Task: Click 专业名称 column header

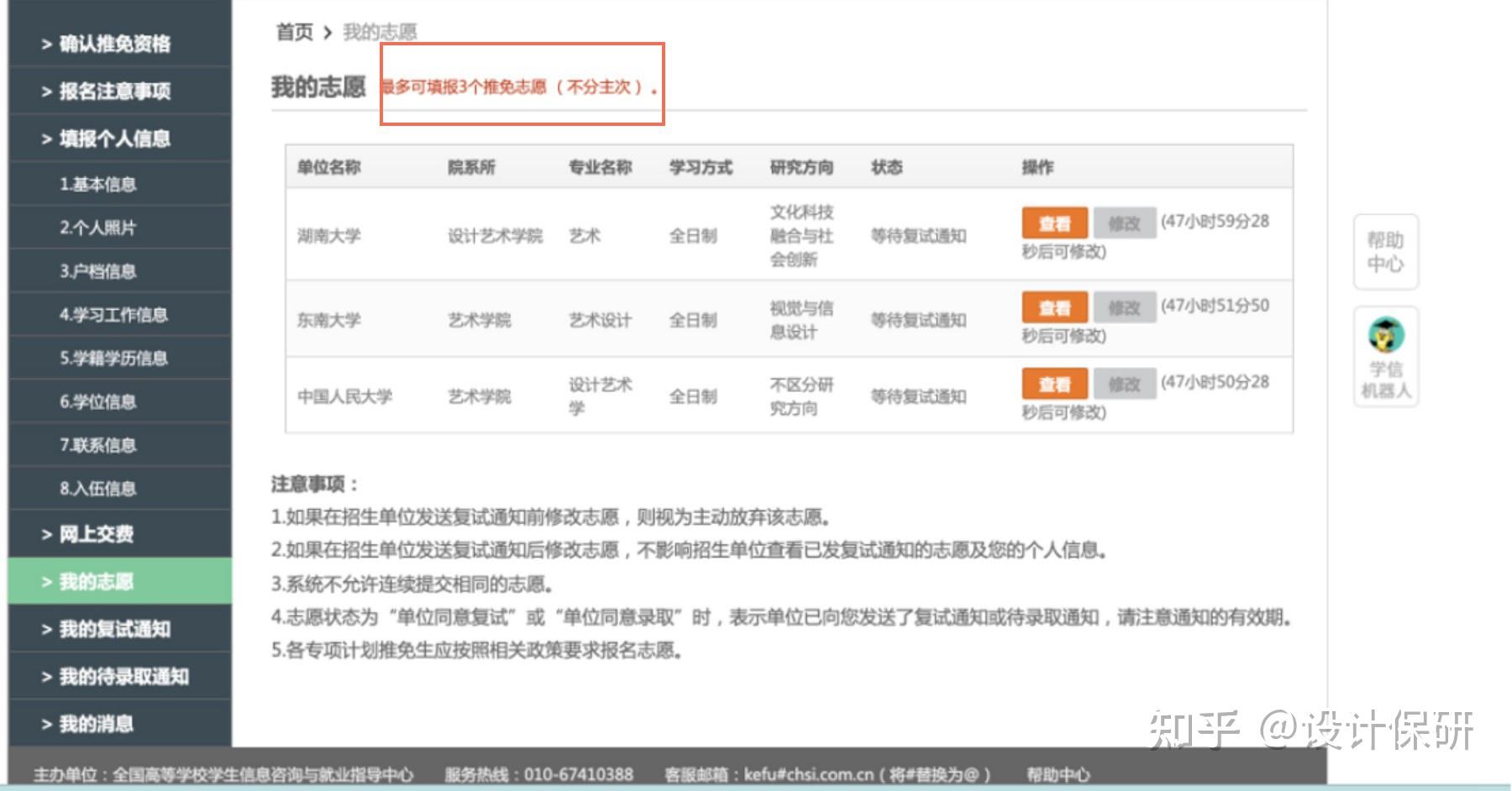Action: click(x=600, y=167)
